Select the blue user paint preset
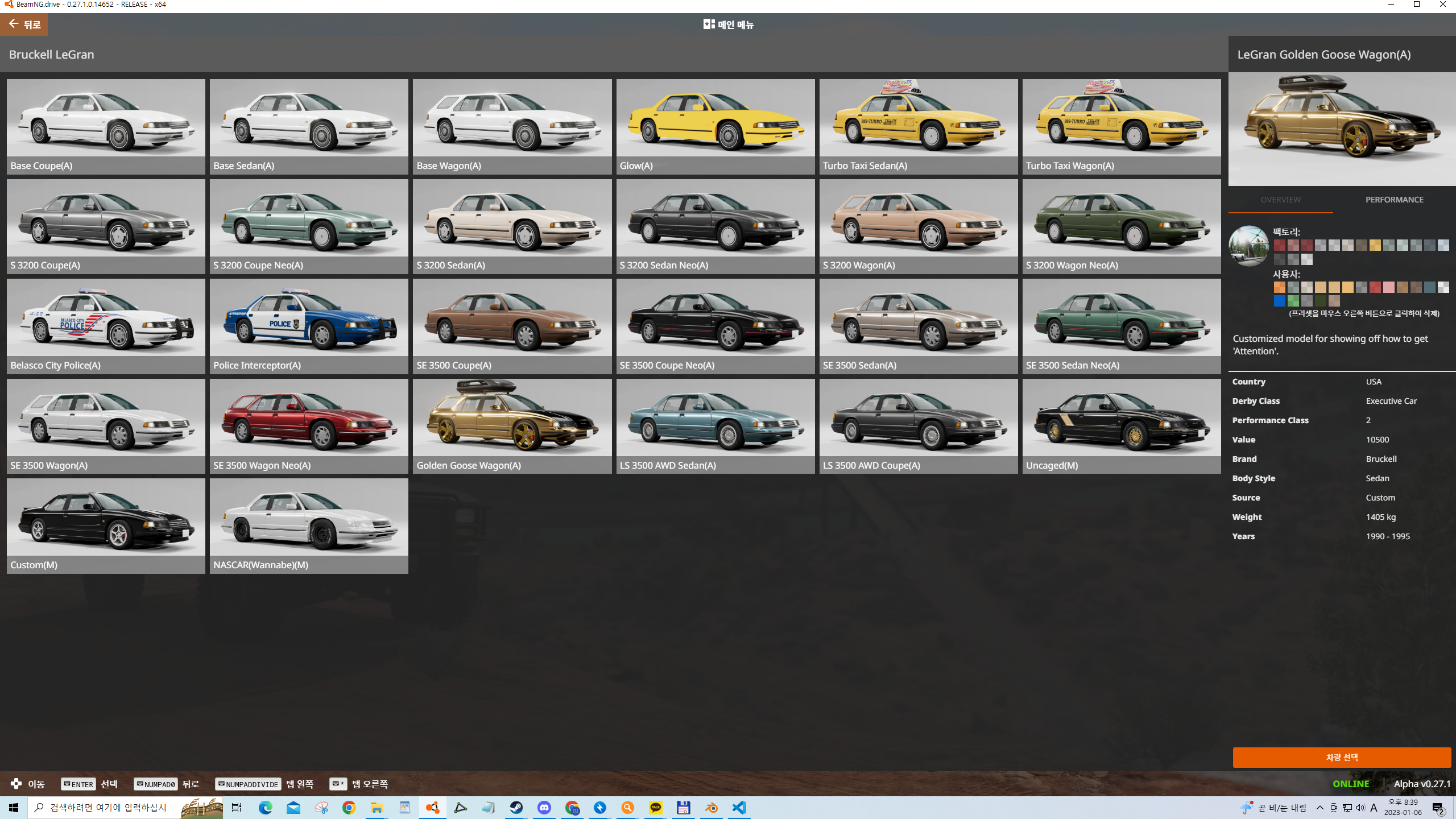Viewport: 1456px width, 819px height. point(1279,301)
